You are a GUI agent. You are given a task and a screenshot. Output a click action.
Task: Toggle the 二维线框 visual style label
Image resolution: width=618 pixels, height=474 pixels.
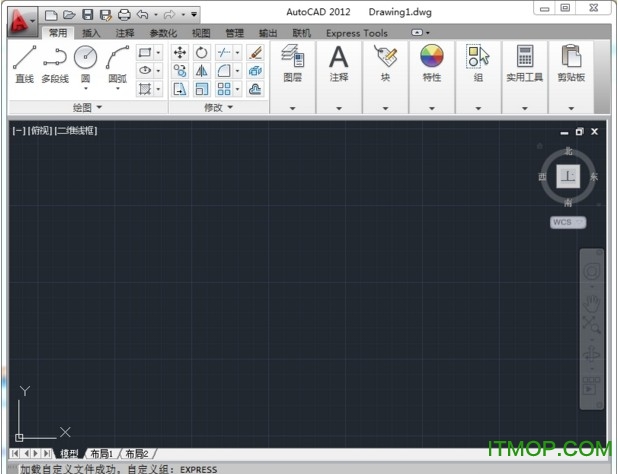tap(76, 130)
